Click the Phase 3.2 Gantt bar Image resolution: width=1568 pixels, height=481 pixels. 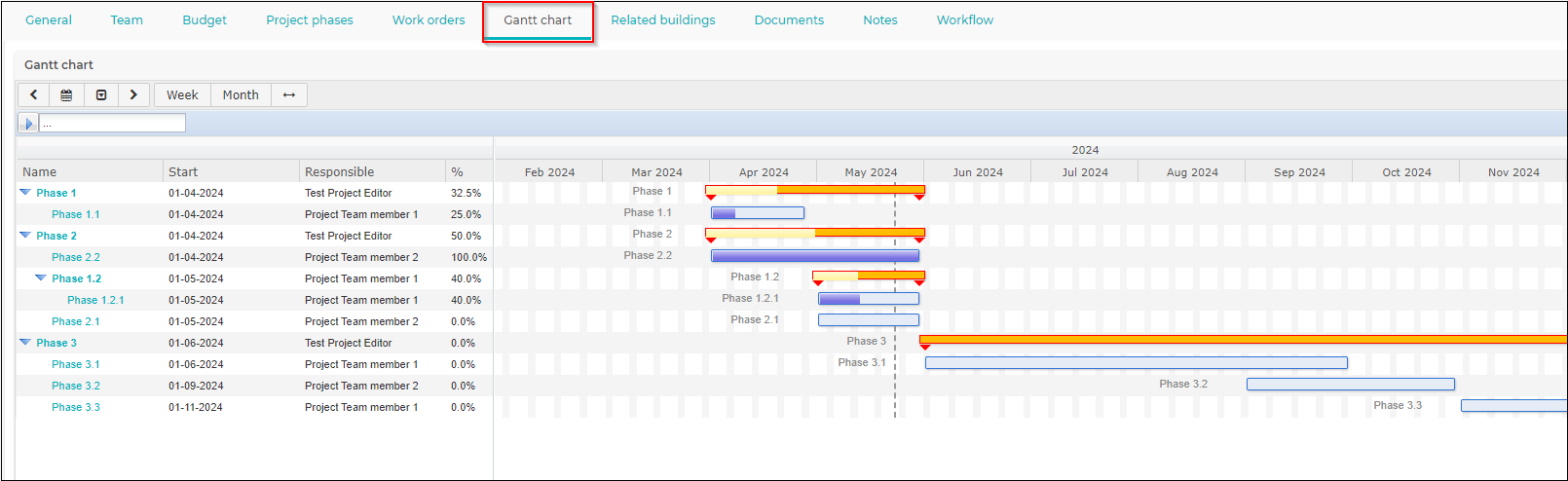coord(1351,385)
